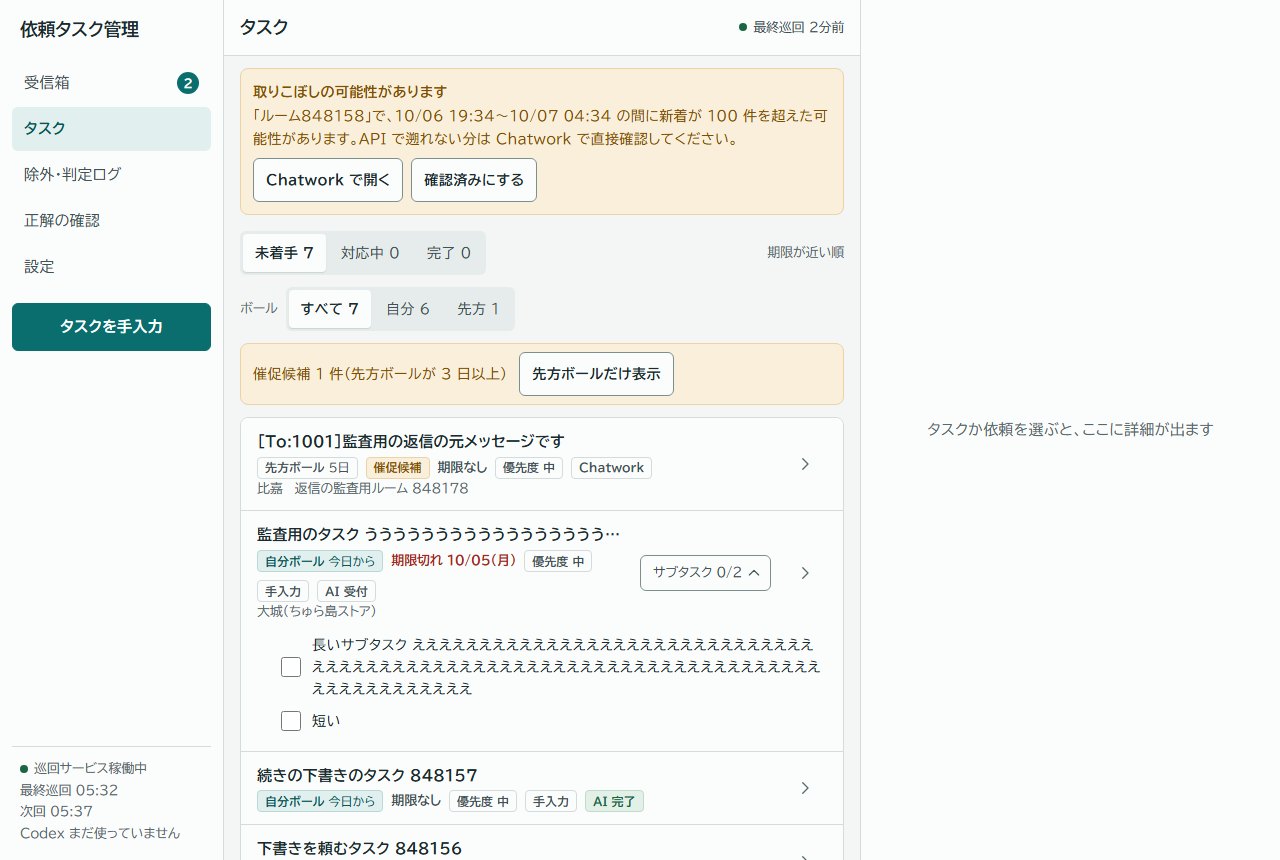Collapse サブタスク 0/2 expander
This screenshot has width=1280, height=860.
click(x=705, y=573)
